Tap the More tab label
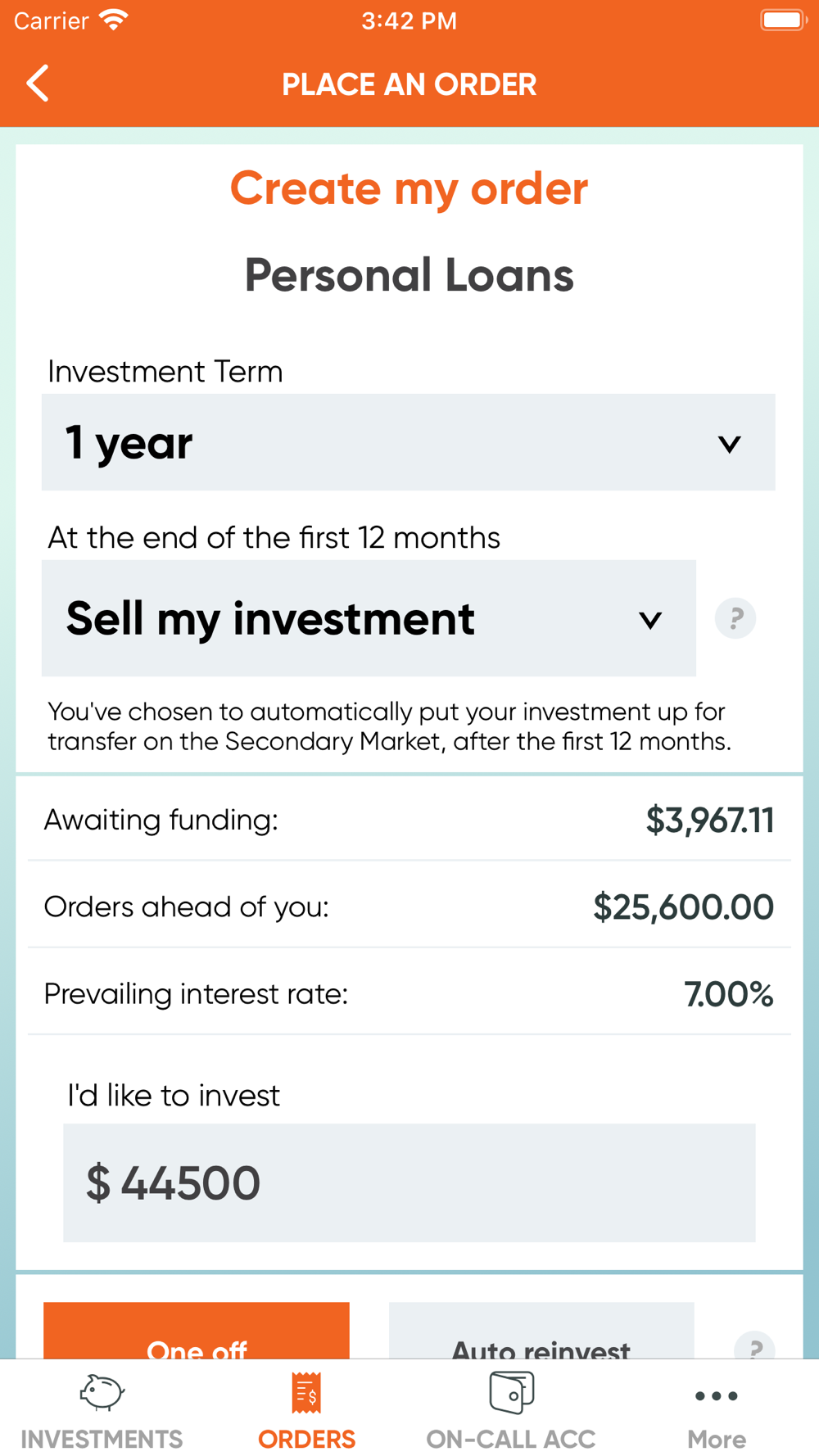Viewport: 819px width, 1456px height. coord(716,1439)
